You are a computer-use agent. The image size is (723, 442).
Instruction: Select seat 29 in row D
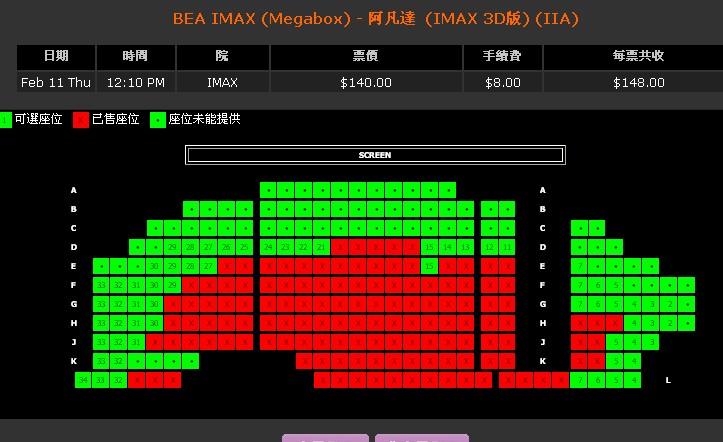click(173, 247)
